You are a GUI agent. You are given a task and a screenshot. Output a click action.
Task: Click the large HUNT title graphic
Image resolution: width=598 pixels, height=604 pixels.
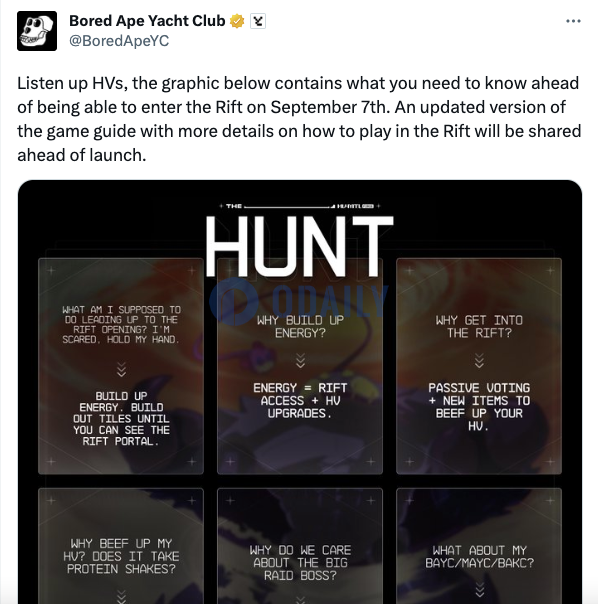[x=300, y=246]
